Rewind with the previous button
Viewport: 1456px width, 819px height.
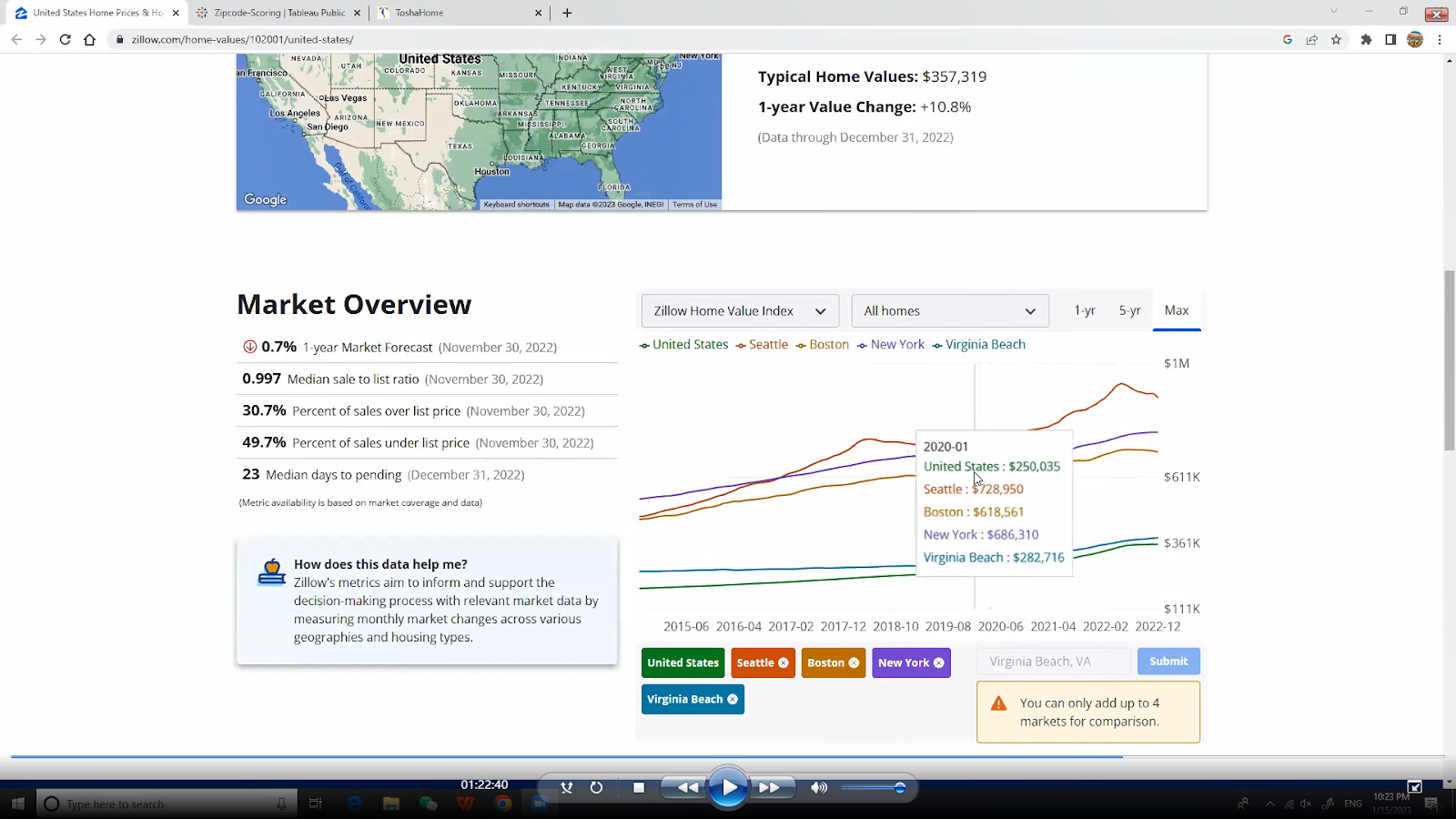[x=688, y=787]
